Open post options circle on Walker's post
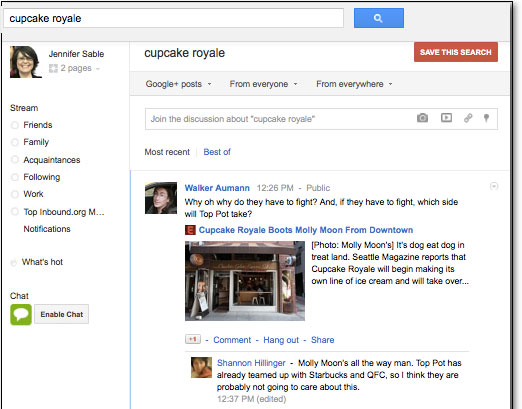Image resolution: width=522 pixels, height=409 pixels. pos(494,186)
